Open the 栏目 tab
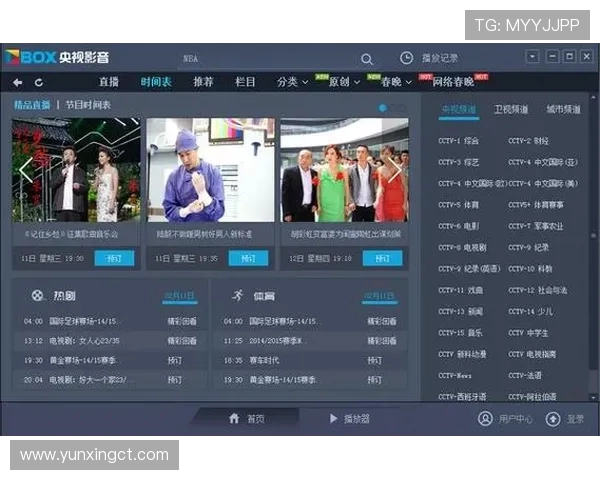 point(245,82)
